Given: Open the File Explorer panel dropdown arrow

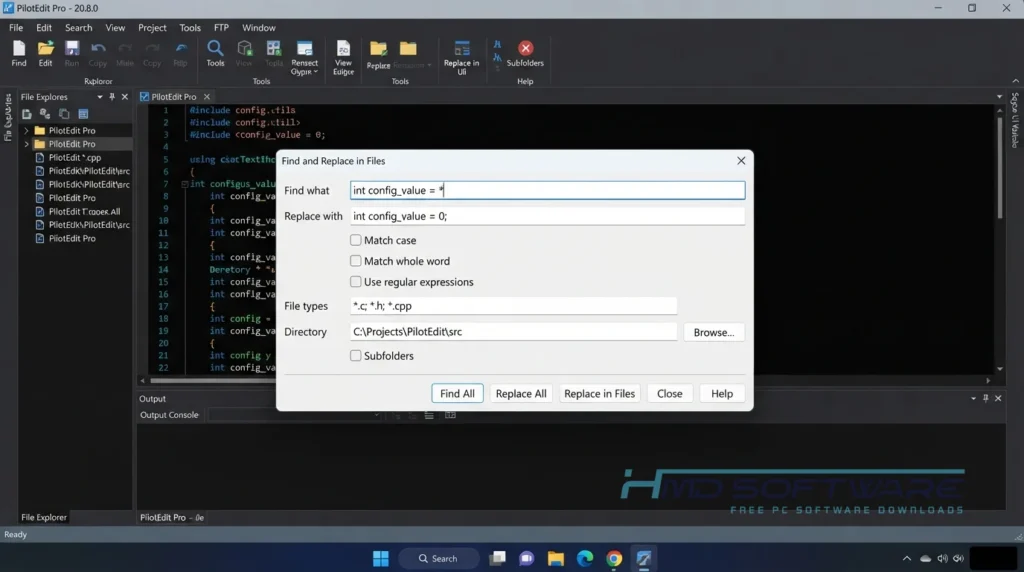Looking at the screenshot, I should [99, 97].
